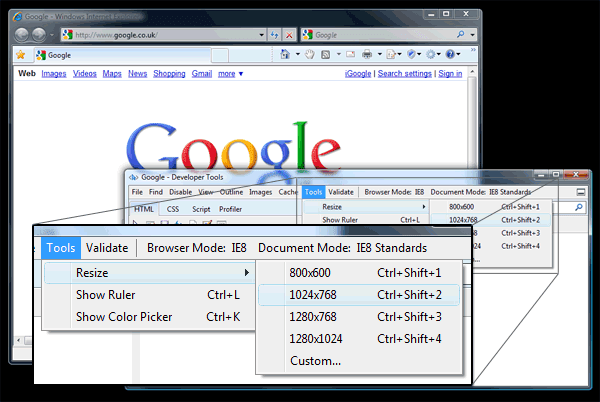This screenshot has width=600, height=402.
Task: Expand the Home button dropdown arrow
Action: pos(298,54)
